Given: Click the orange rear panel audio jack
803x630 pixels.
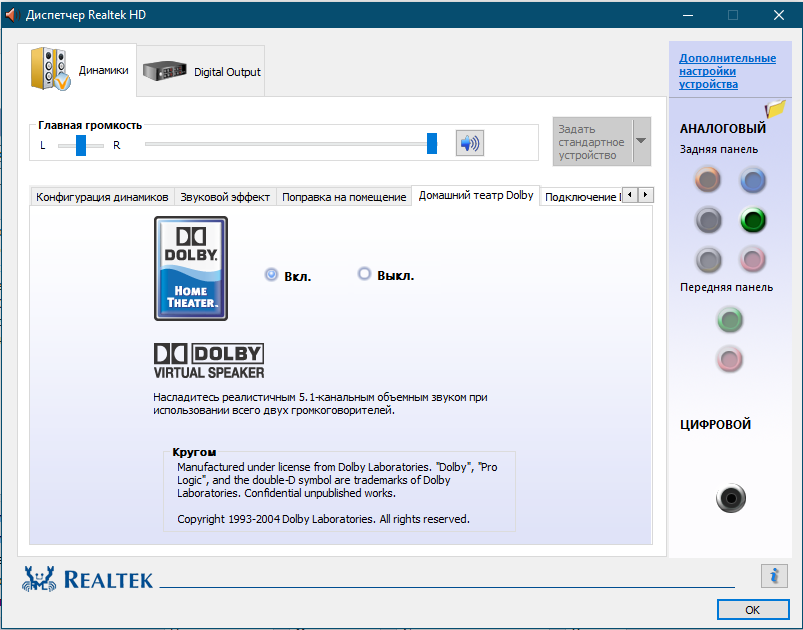Looking at the screenshot, I should (708, 180).
